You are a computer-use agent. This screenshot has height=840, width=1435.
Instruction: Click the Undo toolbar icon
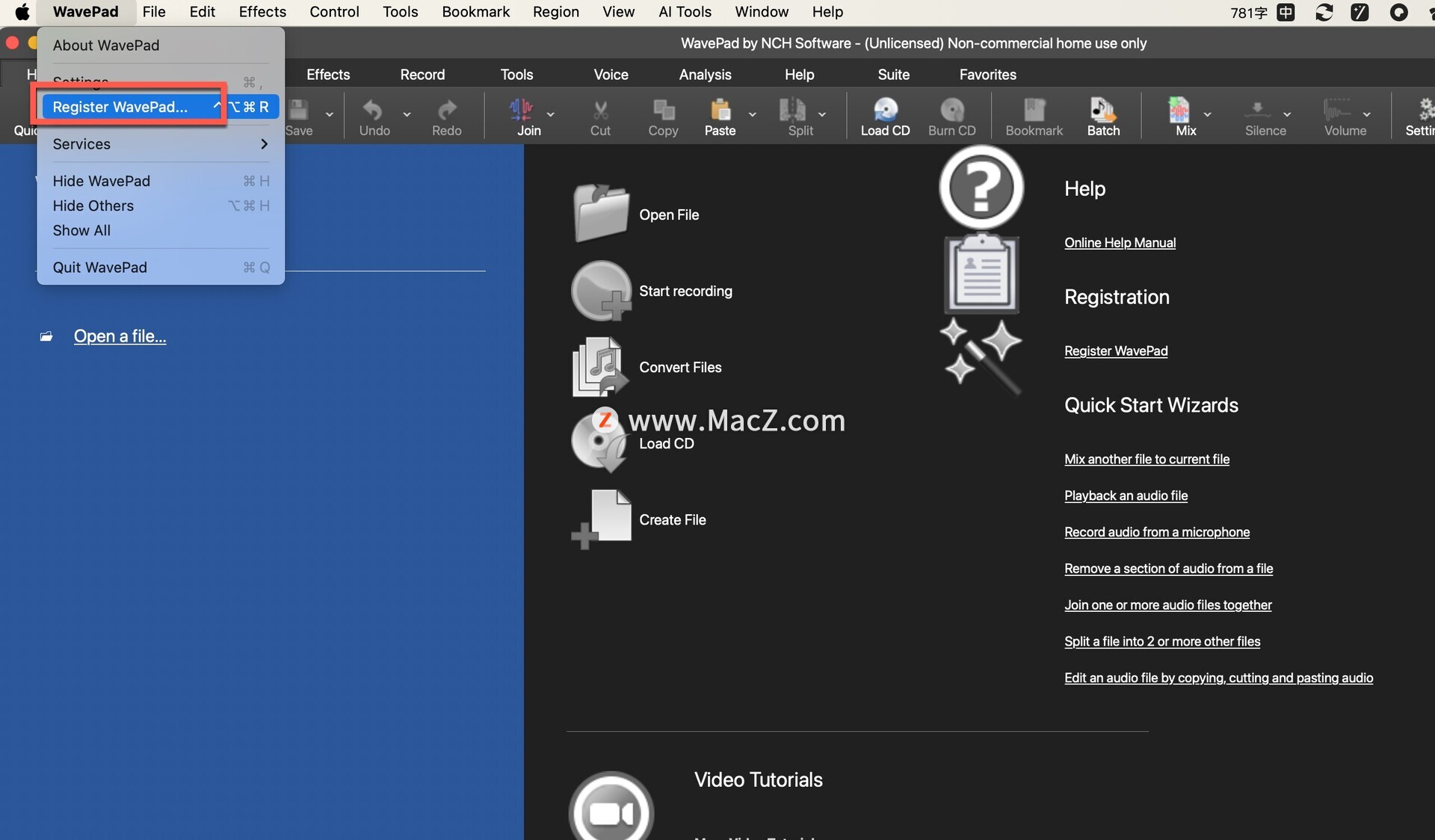click(x=372, y=111)
